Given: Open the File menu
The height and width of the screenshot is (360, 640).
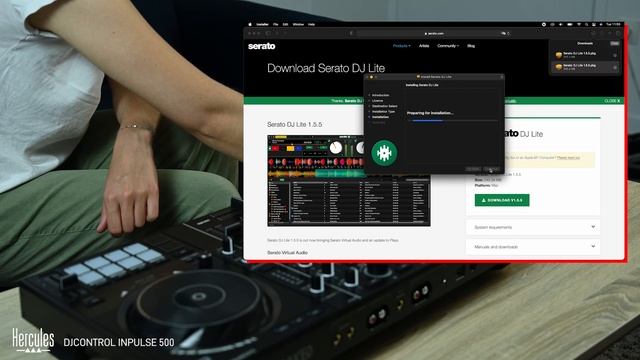Looking at the screenshot, I should click(x=276, y=24).
